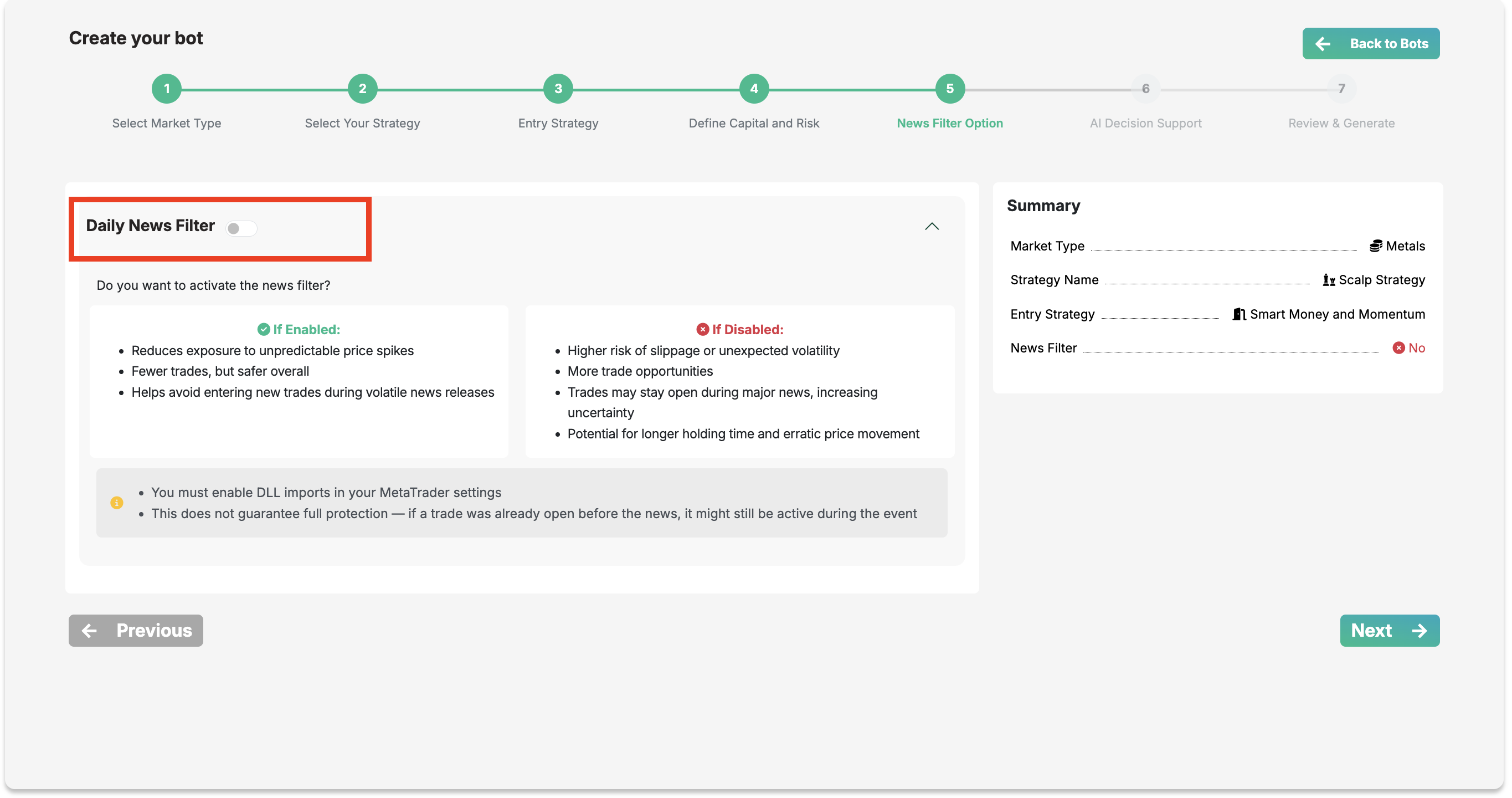Toggle the Daily News Filter switch
The width and height of the screenshot is (1512, 798).
click(241, 228)
